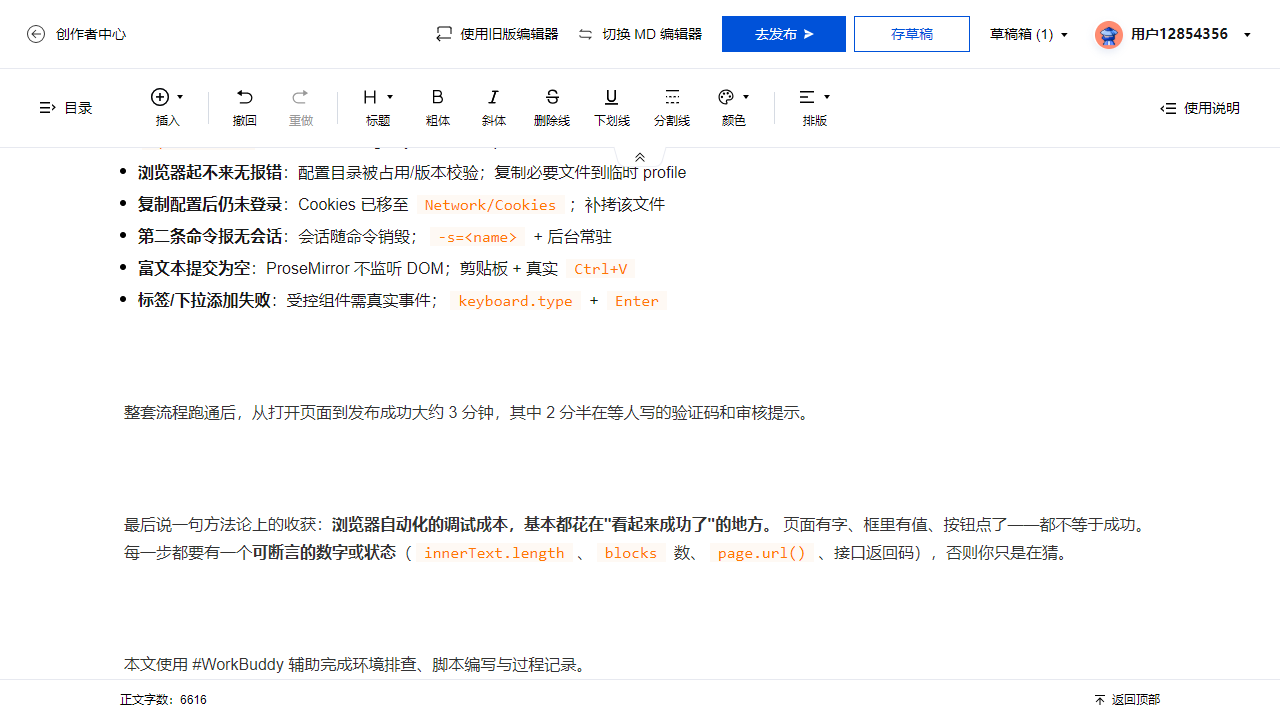1280x720 pixels.
Task: Click the 去发布 publish button
Action: click(x=784, y=34)
